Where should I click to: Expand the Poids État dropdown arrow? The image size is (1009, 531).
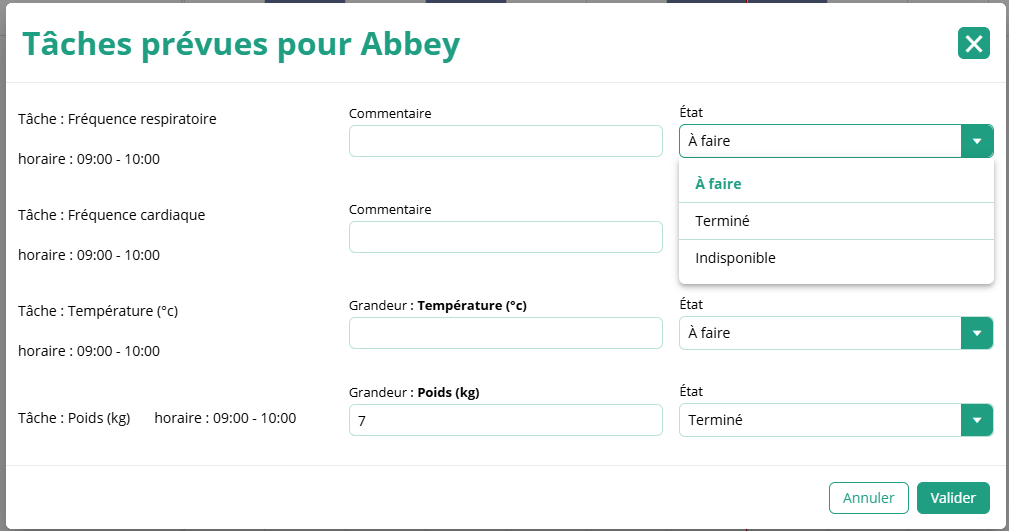[977, 420]
